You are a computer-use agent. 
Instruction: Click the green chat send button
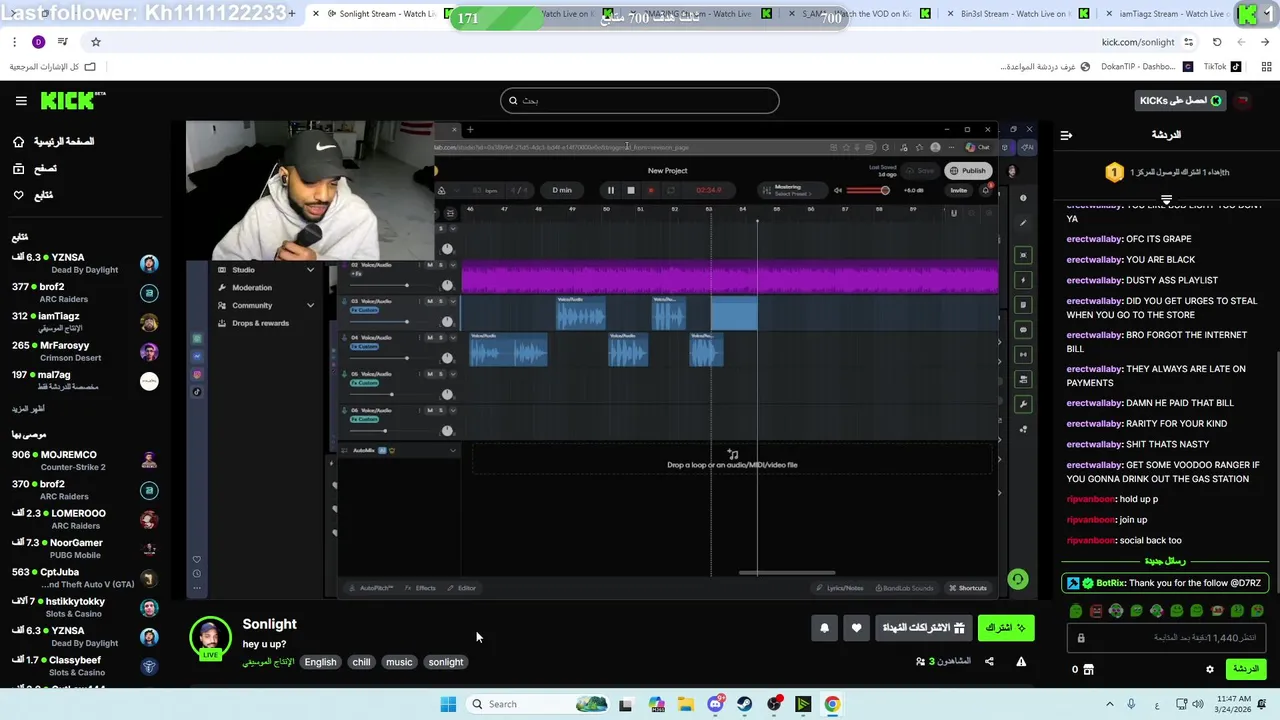[x=1245, y=669]
